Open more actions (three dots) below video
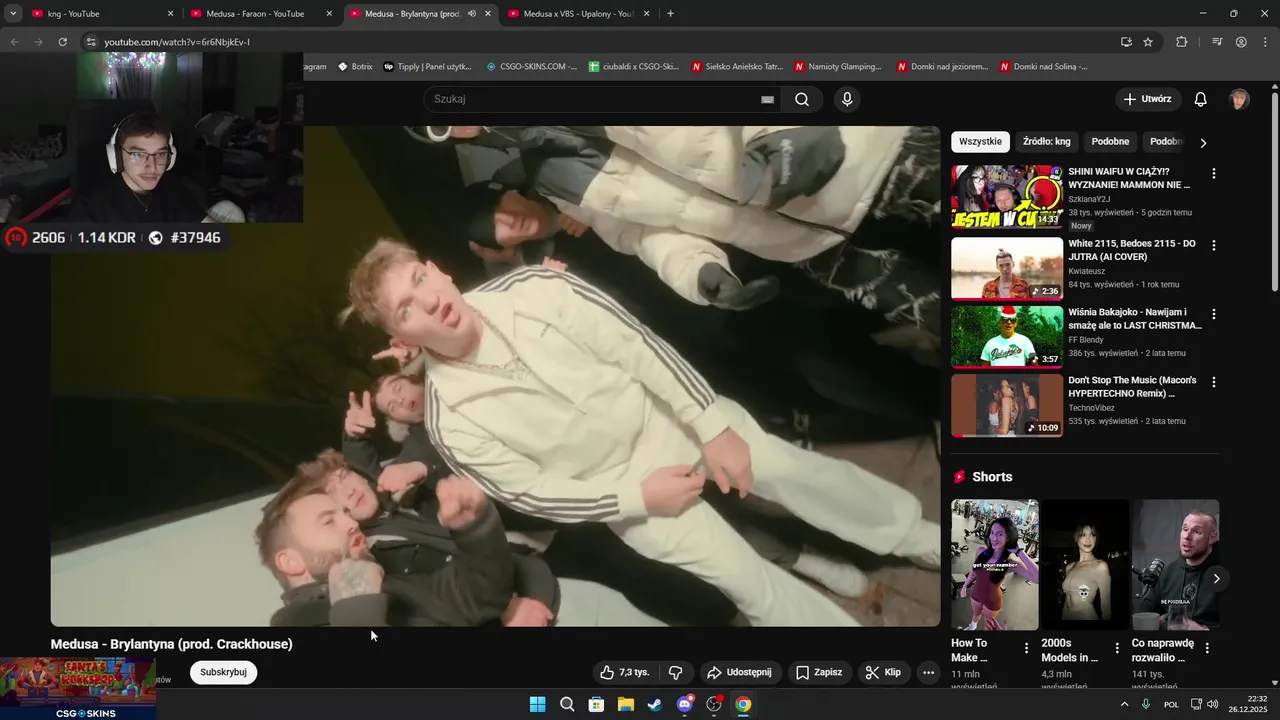 click(x=928, y=672)
